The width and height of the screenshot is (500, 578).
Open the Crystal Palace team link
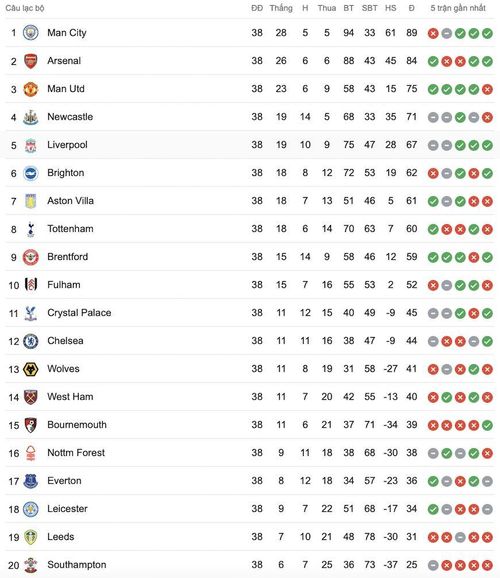pyautogui.click(x=79, y=313)
